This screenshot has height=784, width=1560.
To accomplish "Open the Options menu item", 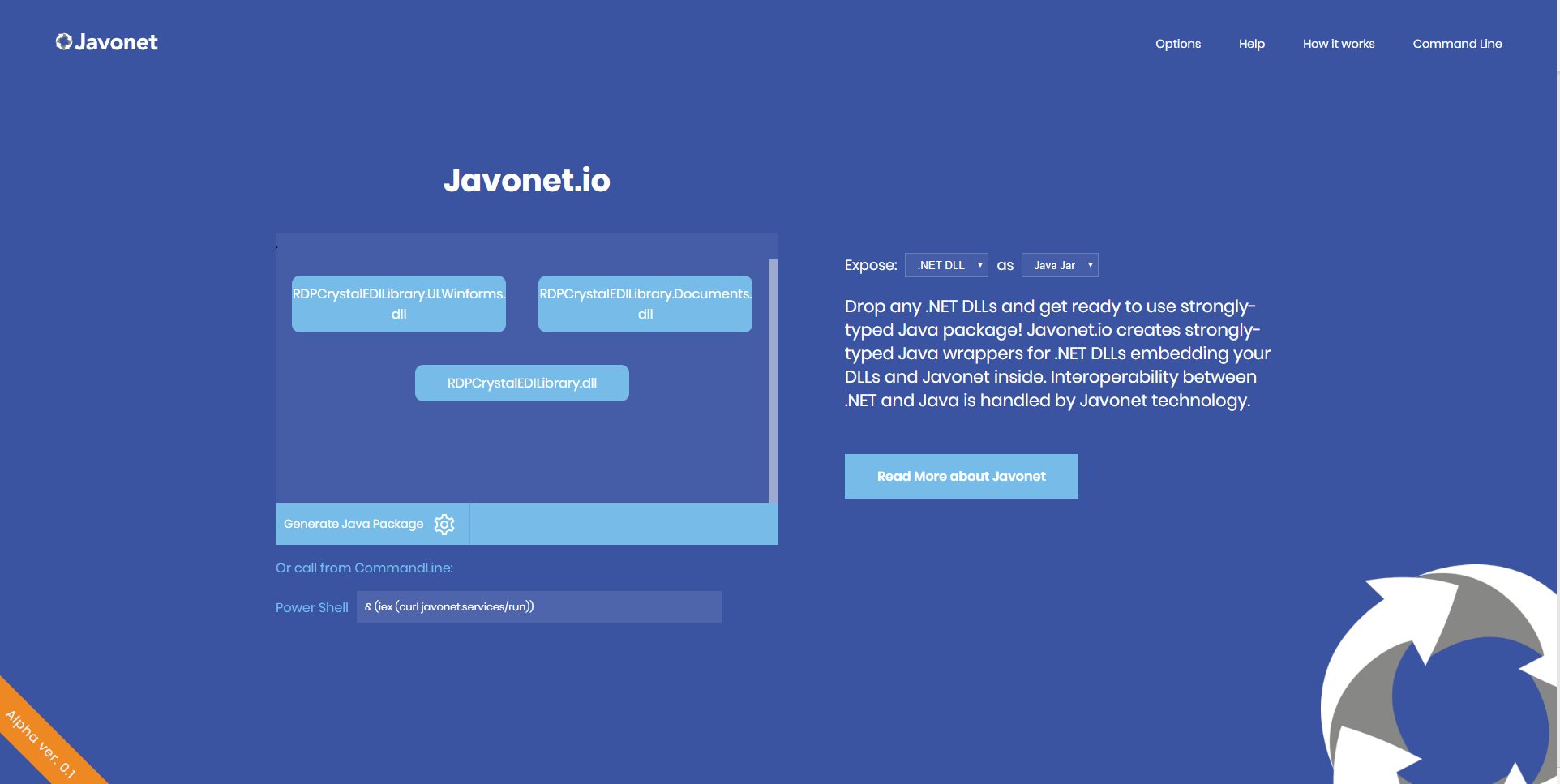I will pos(1178,44).
